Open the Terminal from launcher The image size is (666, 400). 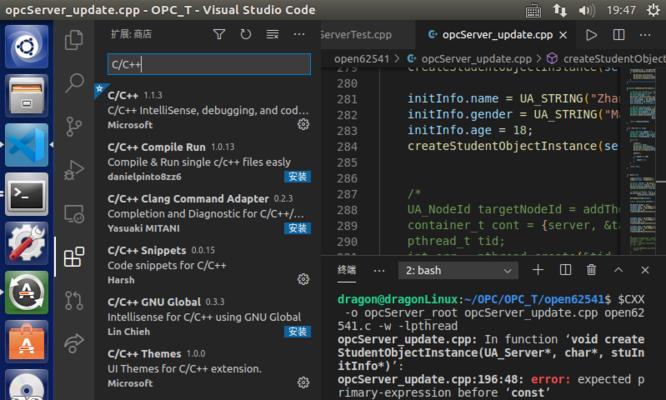coord(27,194)
